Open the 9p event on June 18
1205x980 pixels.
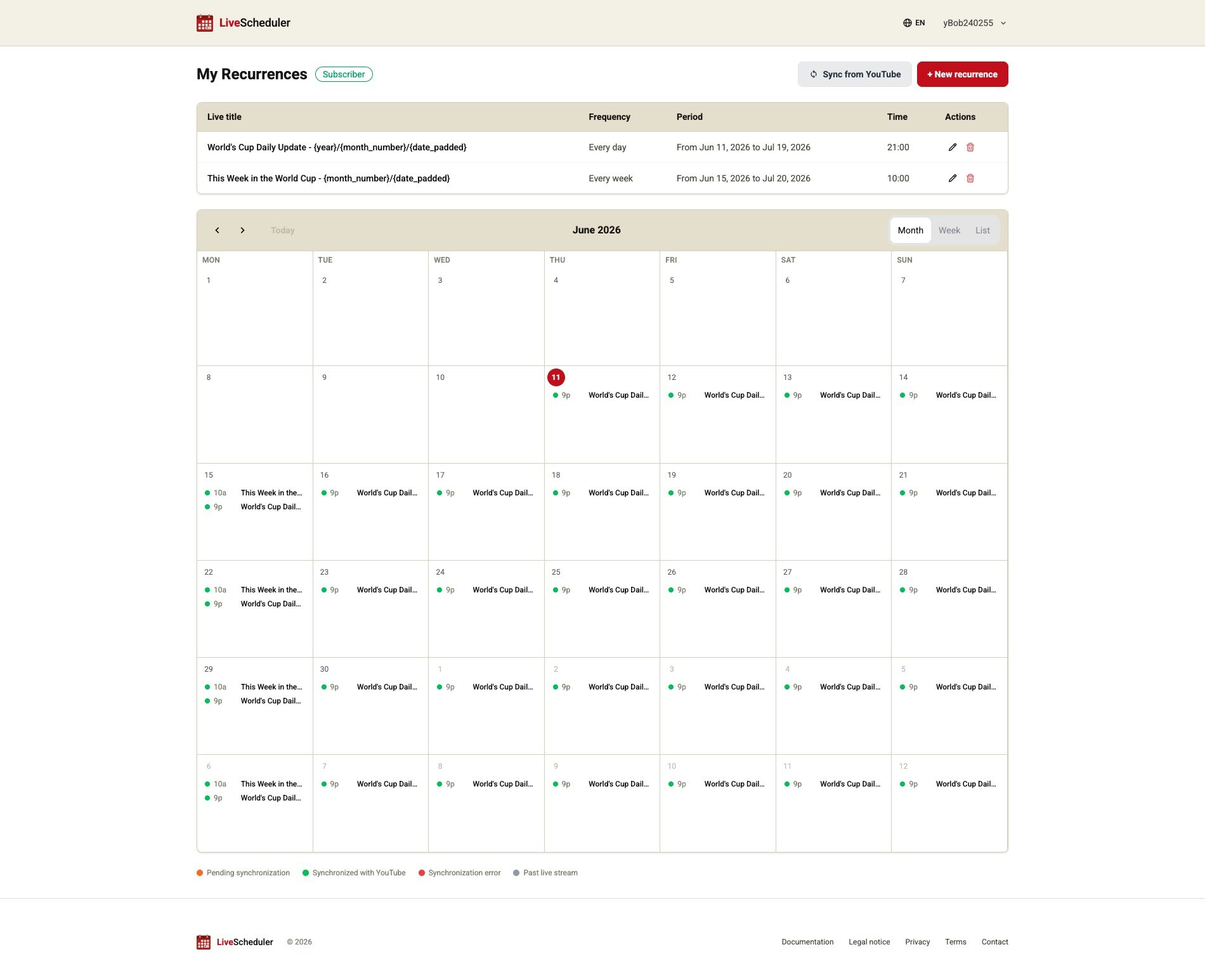coord(602,493)
